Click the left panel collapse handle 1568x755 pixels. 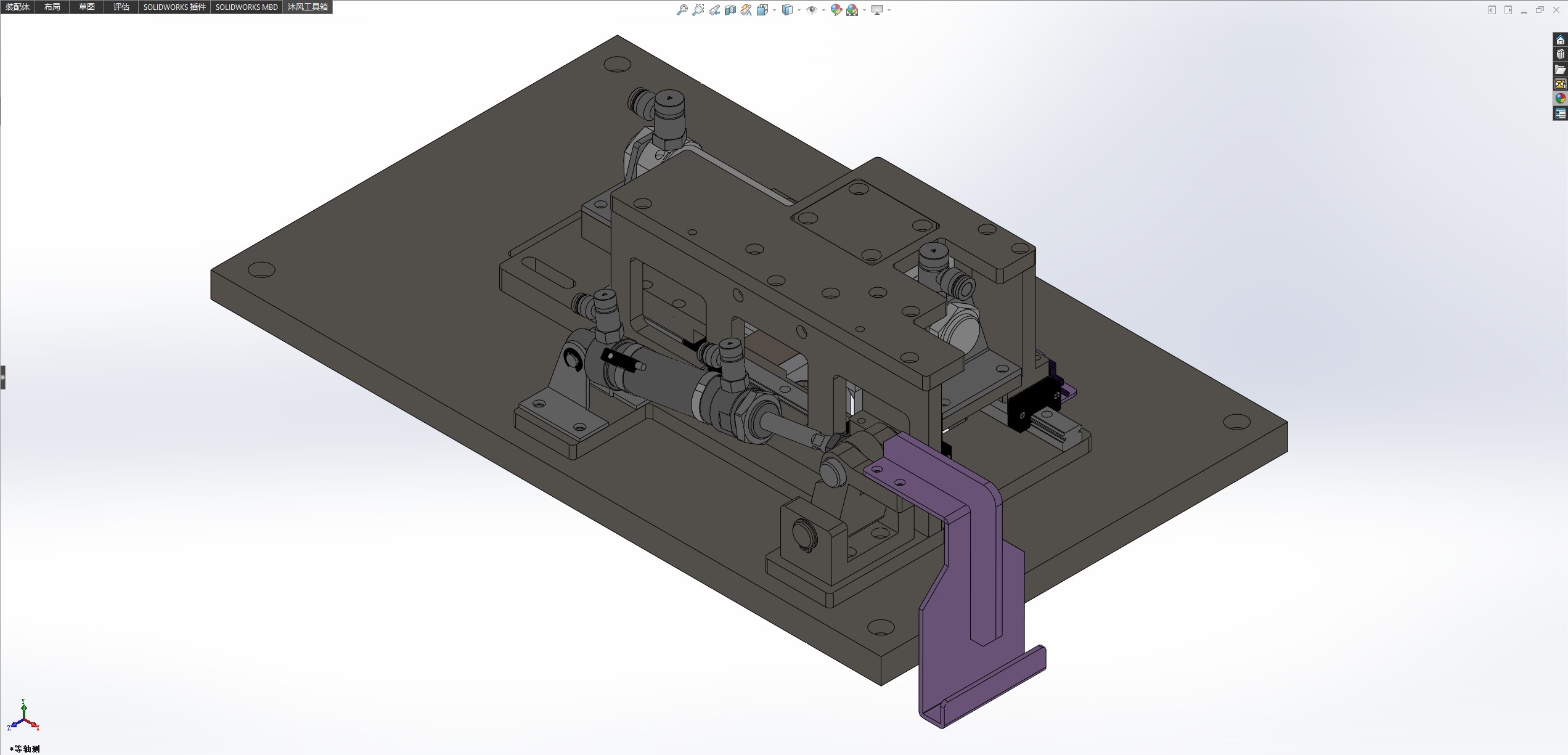[2, 377]
